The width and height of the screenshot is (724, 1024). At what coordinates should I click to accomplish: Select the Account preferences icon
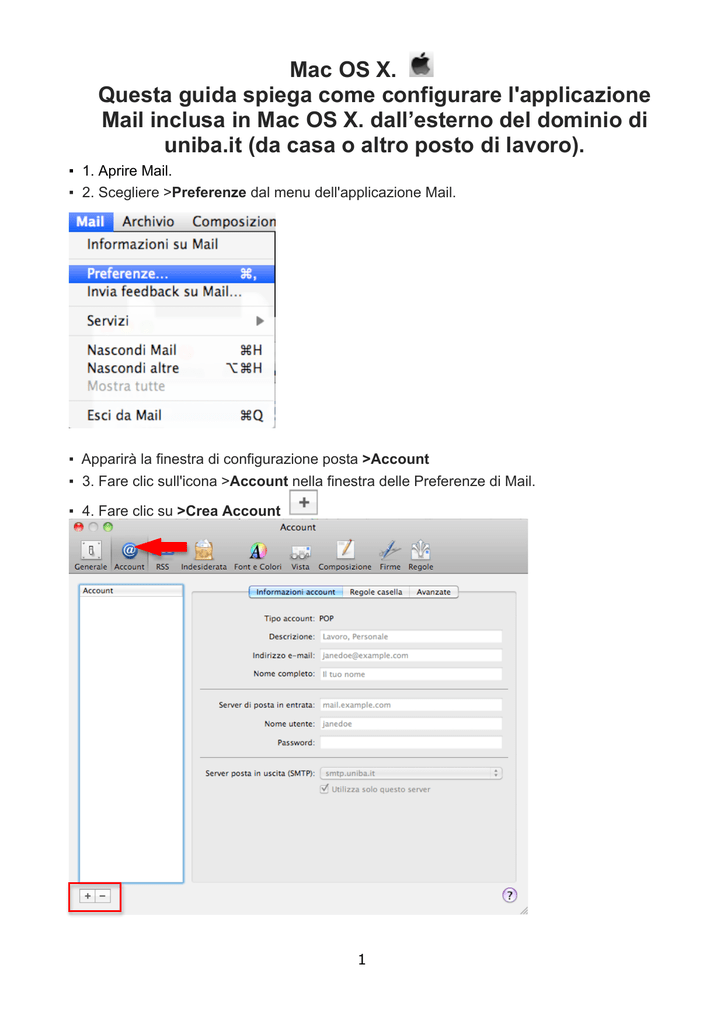pyautogui.click(x=129, y=556)
